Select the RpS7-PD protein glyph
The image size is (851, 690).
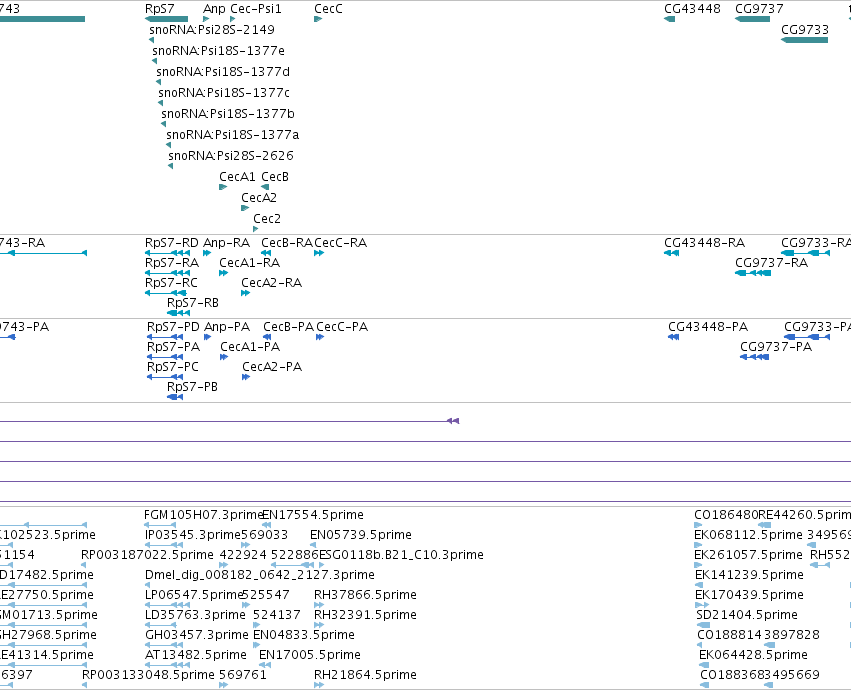coord(165,337)
